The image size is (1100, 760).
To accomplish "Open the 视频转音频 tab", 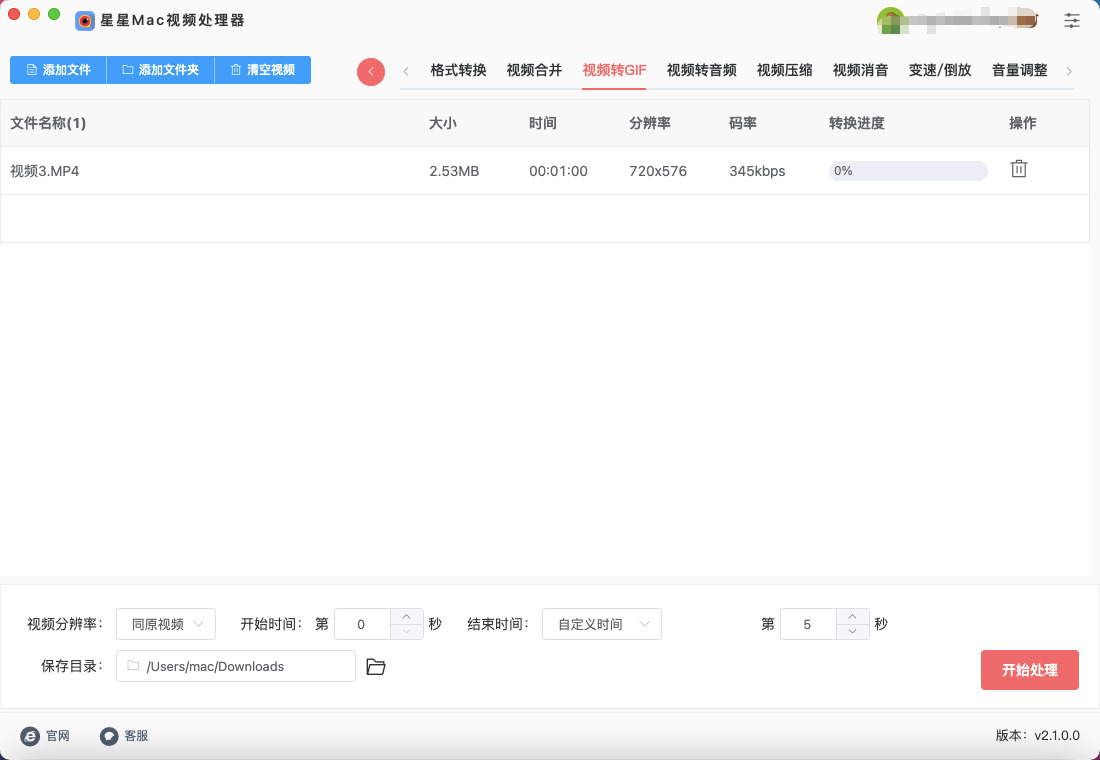I will pyautogui.click(x=701, y=70).
